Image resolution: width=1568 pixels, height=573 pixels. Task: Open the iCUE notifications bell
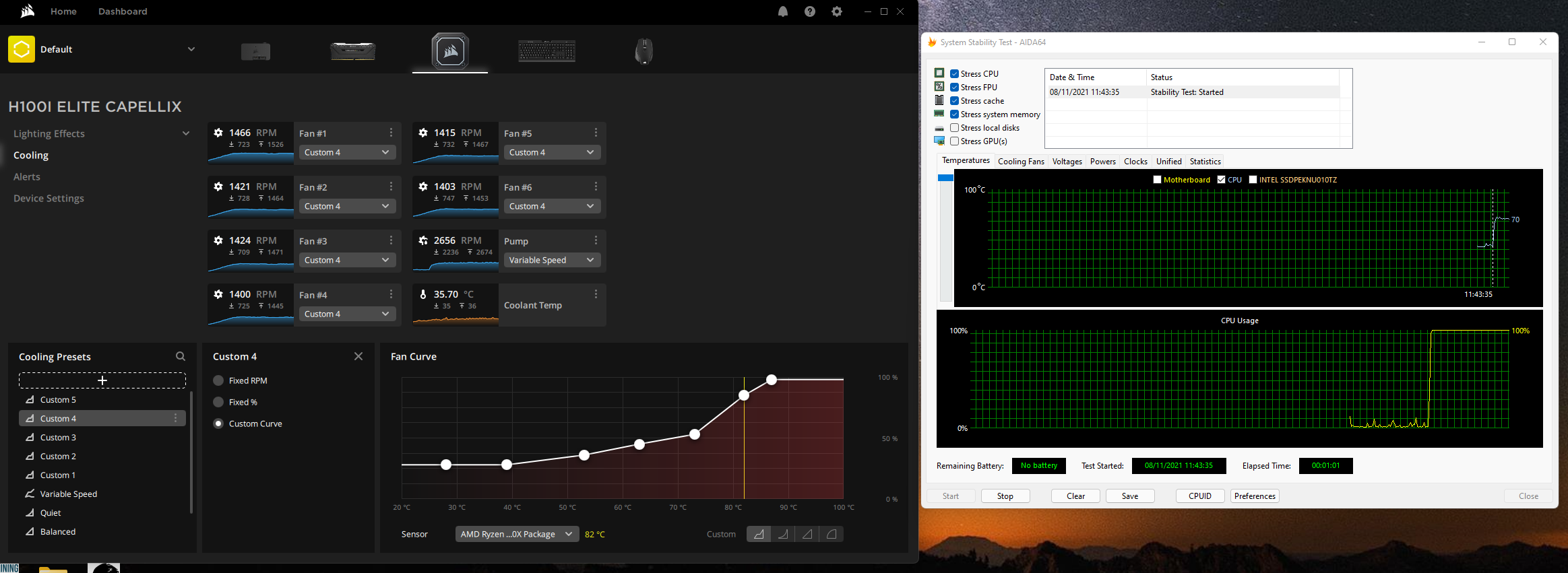[783, 11]
